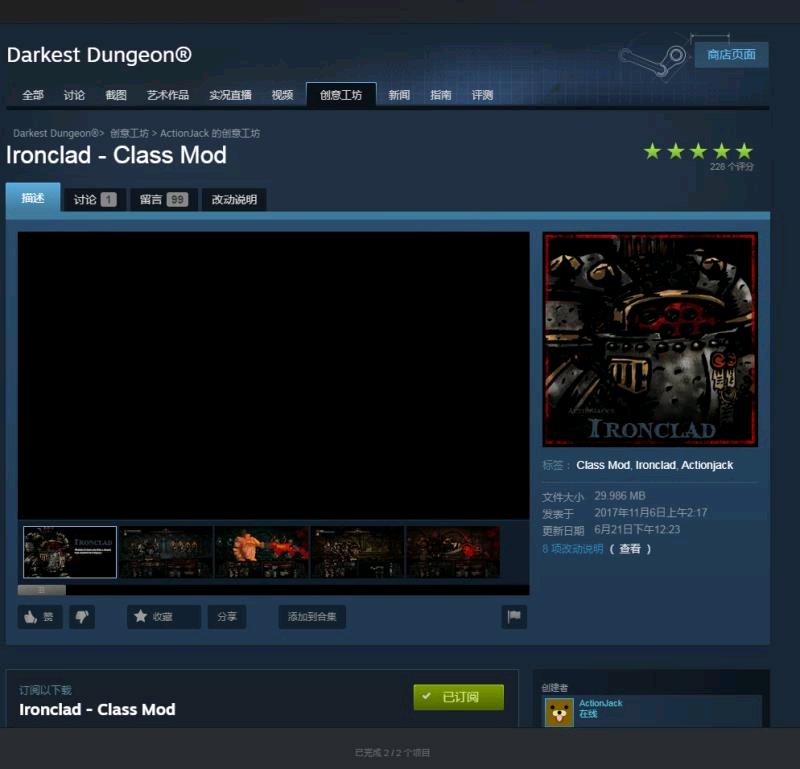Select the second gameplay thumbnail
Viewport: 800px width, 769px height.
[x=165, y=552]
